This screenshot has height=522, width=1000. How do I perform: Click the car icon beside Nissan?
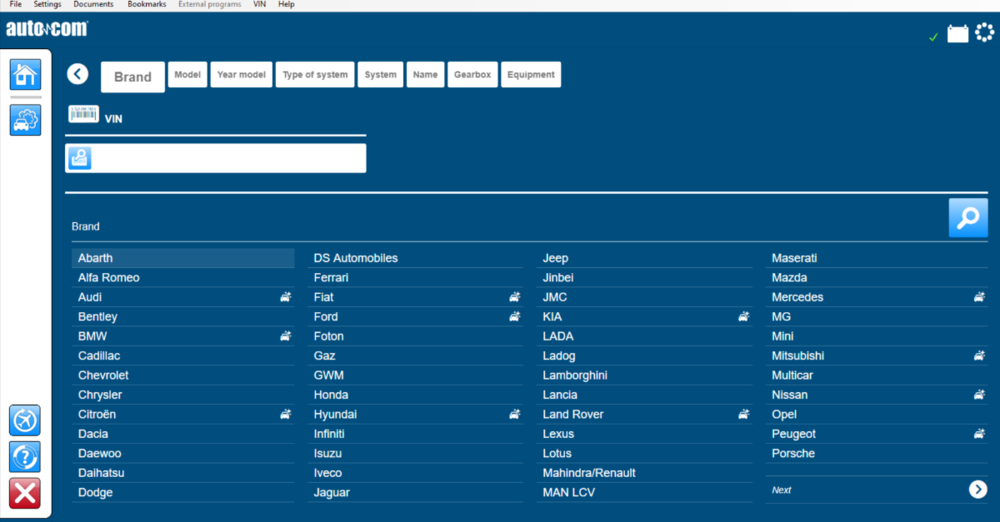(979, 394)
